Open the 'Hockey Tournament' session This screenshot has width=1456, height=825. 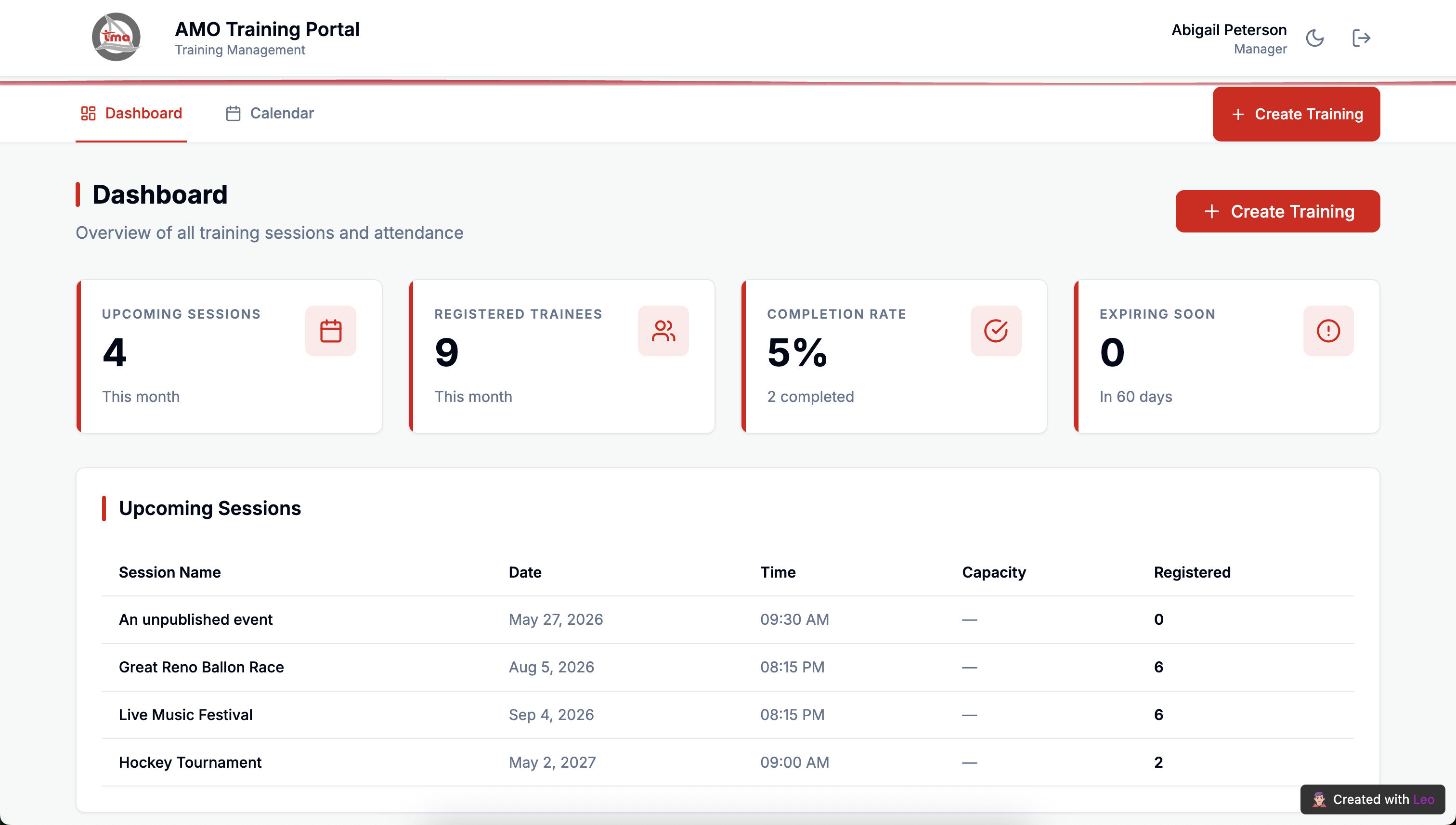[728, 762]
